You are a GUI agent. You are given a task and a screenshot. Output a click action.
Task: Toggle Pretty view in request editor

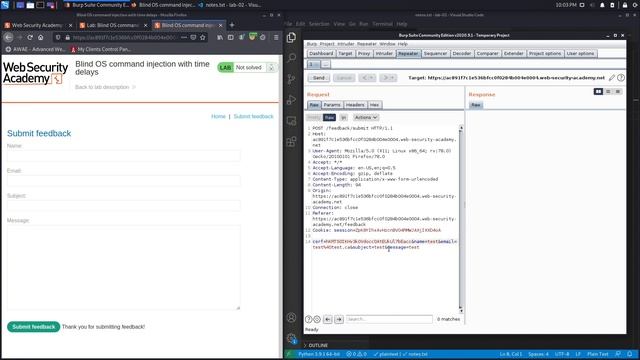313,118
